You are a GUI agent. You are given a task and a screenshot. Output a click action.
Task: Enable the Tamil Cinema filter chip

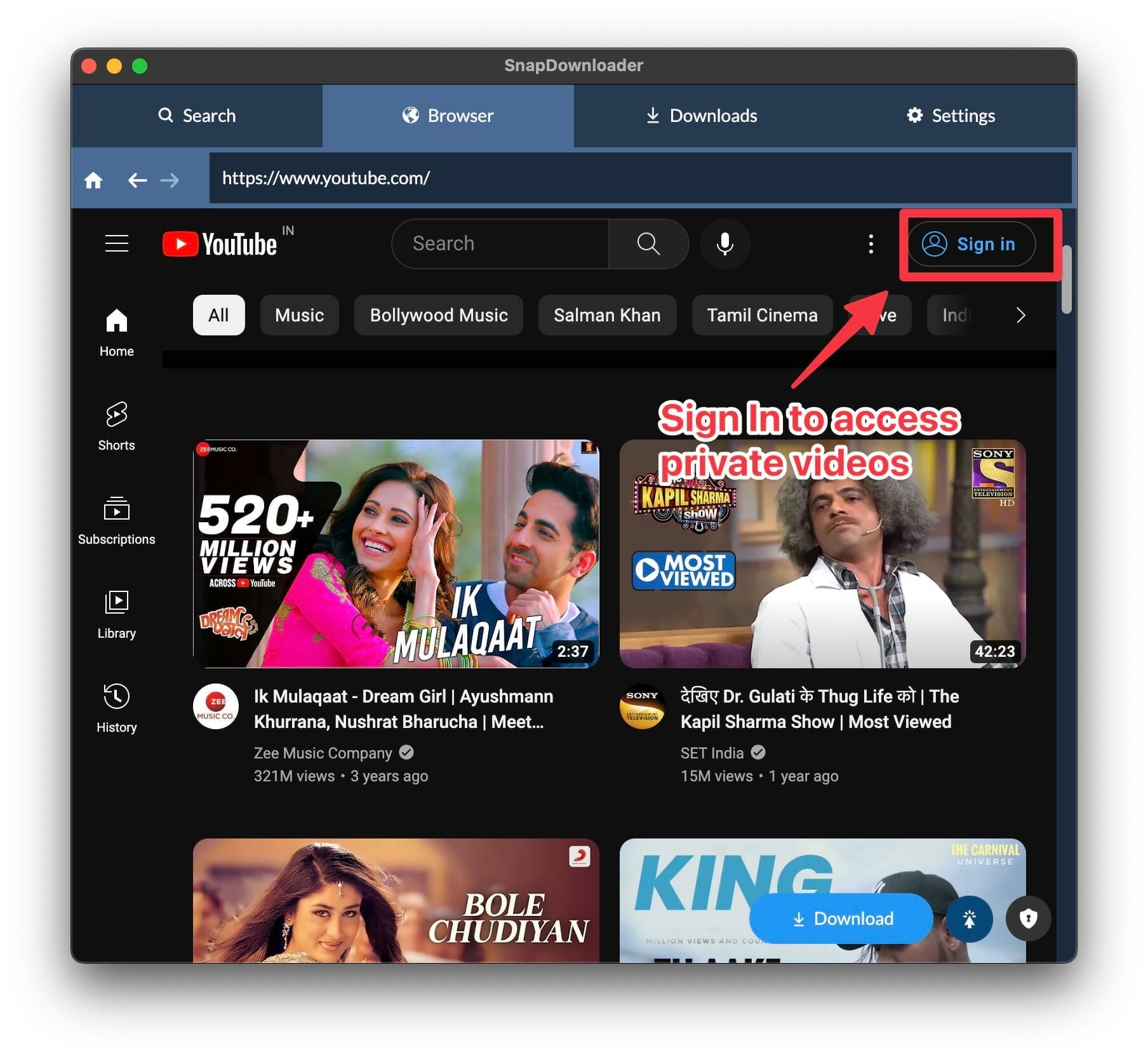[761, 315]
